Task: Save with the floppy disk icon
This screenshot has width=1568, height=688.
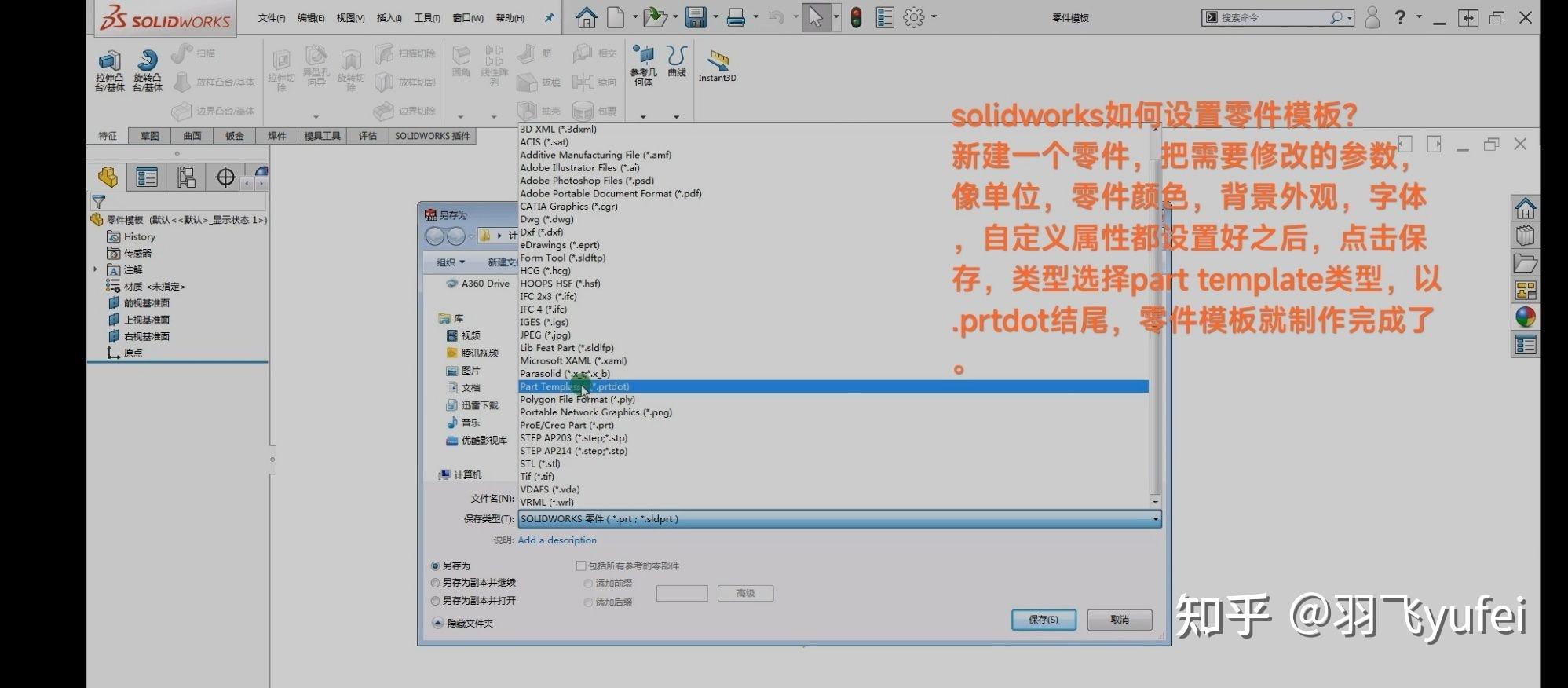Action: pyautogui.click(x=695, y=17)
